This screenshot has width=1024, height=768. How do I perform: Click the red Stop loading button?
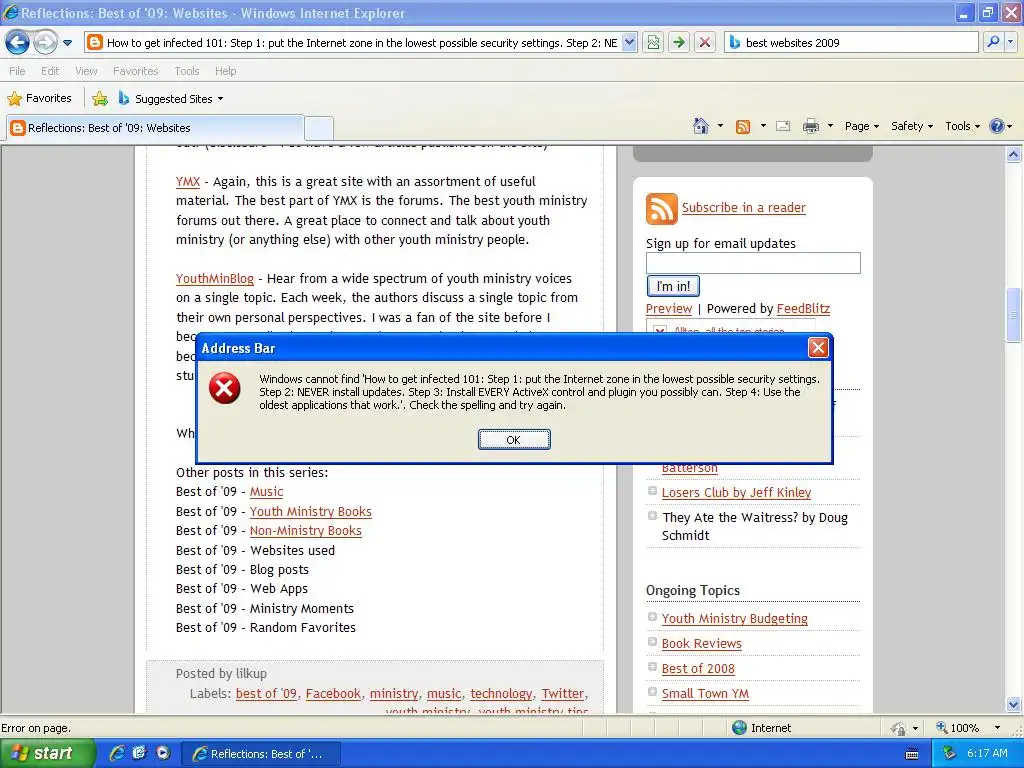point(705,43)
